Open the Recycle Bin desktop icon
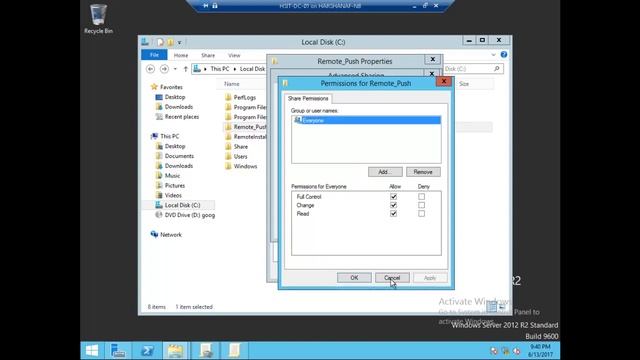Viewport: 640px width, 360px height. click(98, 18)
